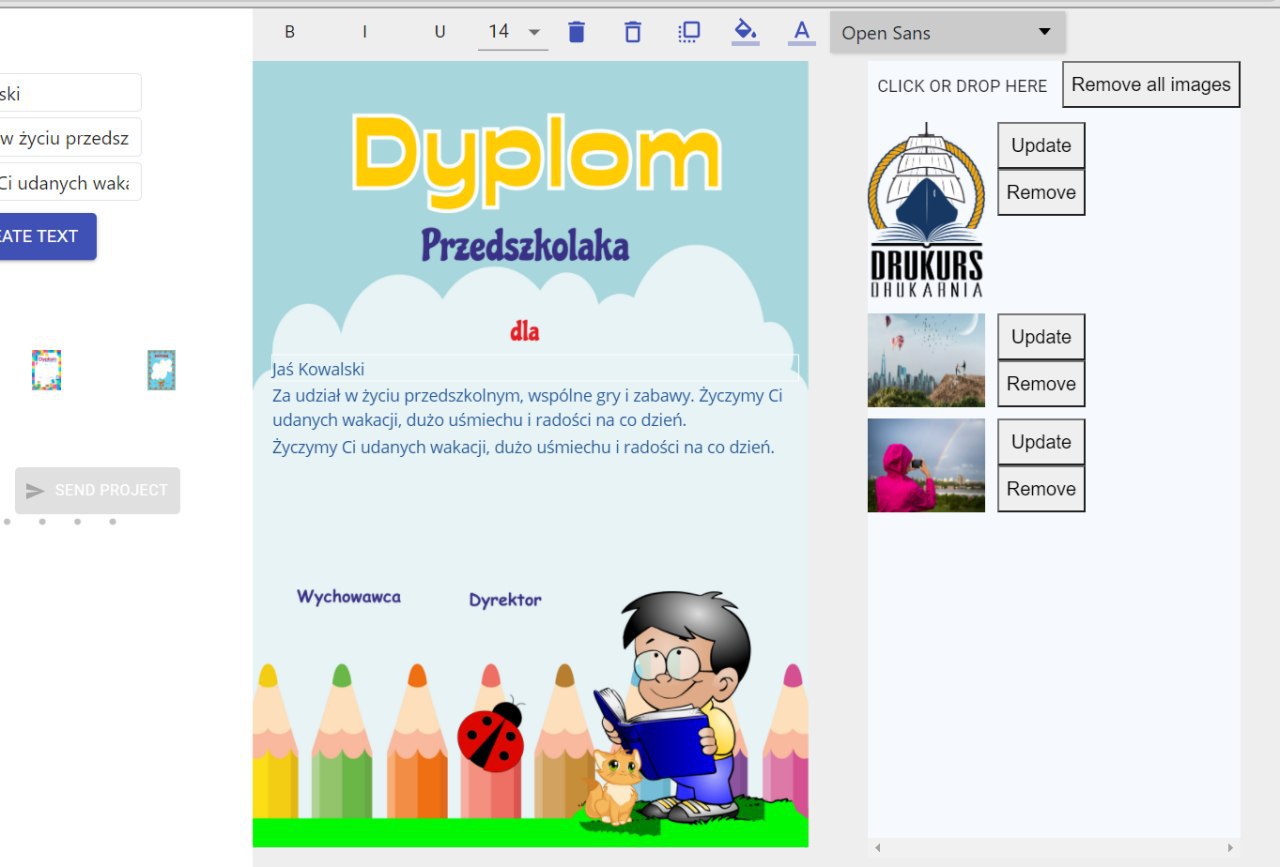
Task: Click the CLICK OR DROP HERE upload area
Action: pyautogui.click(x=962, y=86)
